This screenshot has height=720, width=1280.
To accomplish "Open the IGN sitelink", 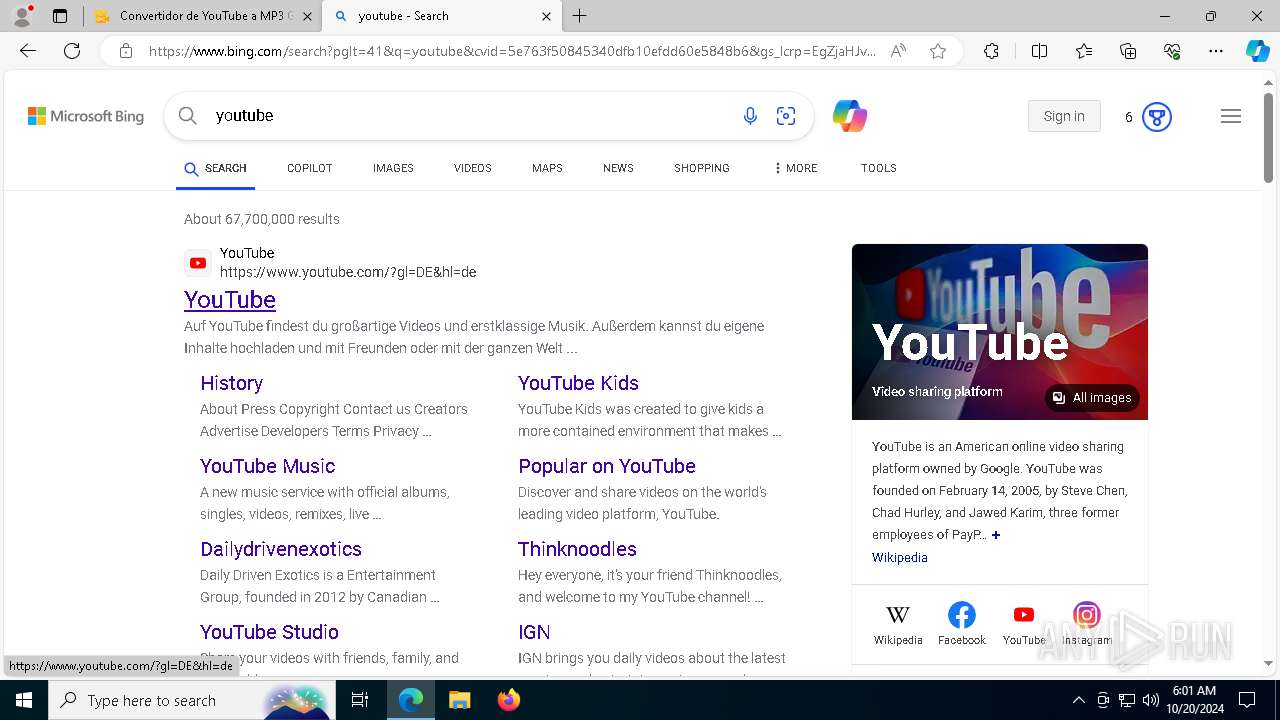I will pyautogui.click(x=534, y=632).
